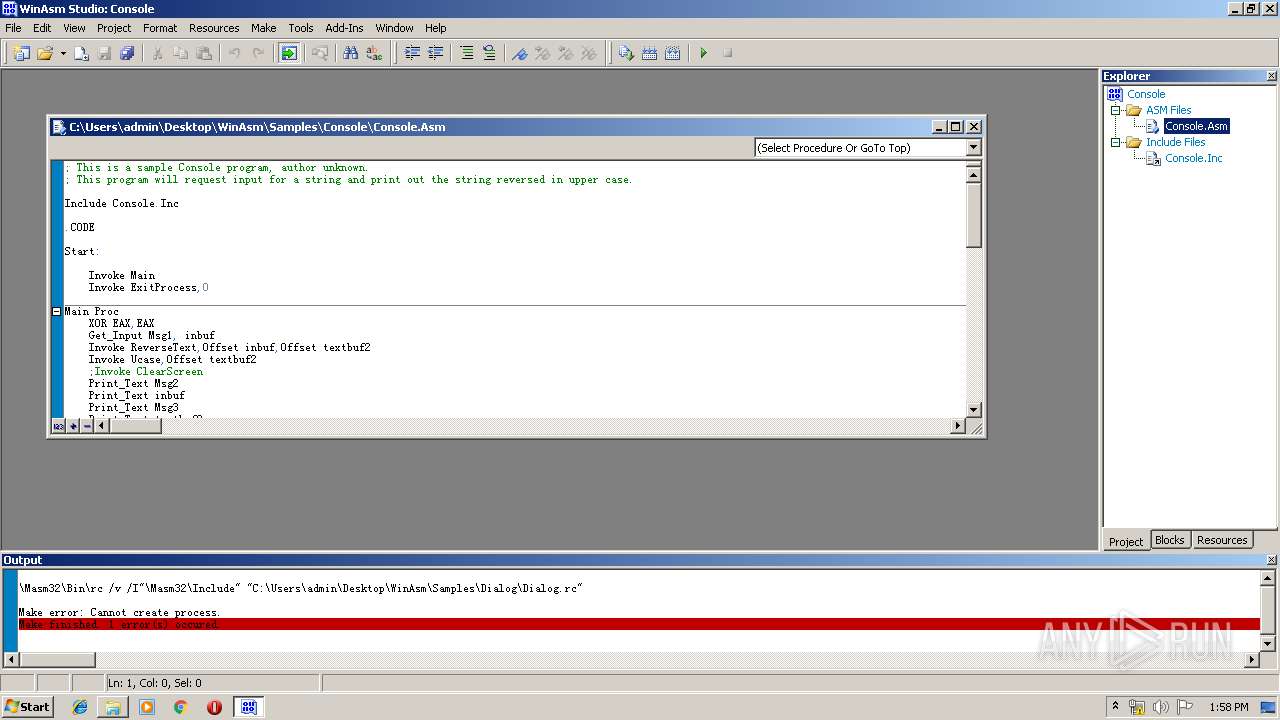Open the File menu
This screenshot has height=720, width=1280.
pyautogui.click(x=13, y=28)
